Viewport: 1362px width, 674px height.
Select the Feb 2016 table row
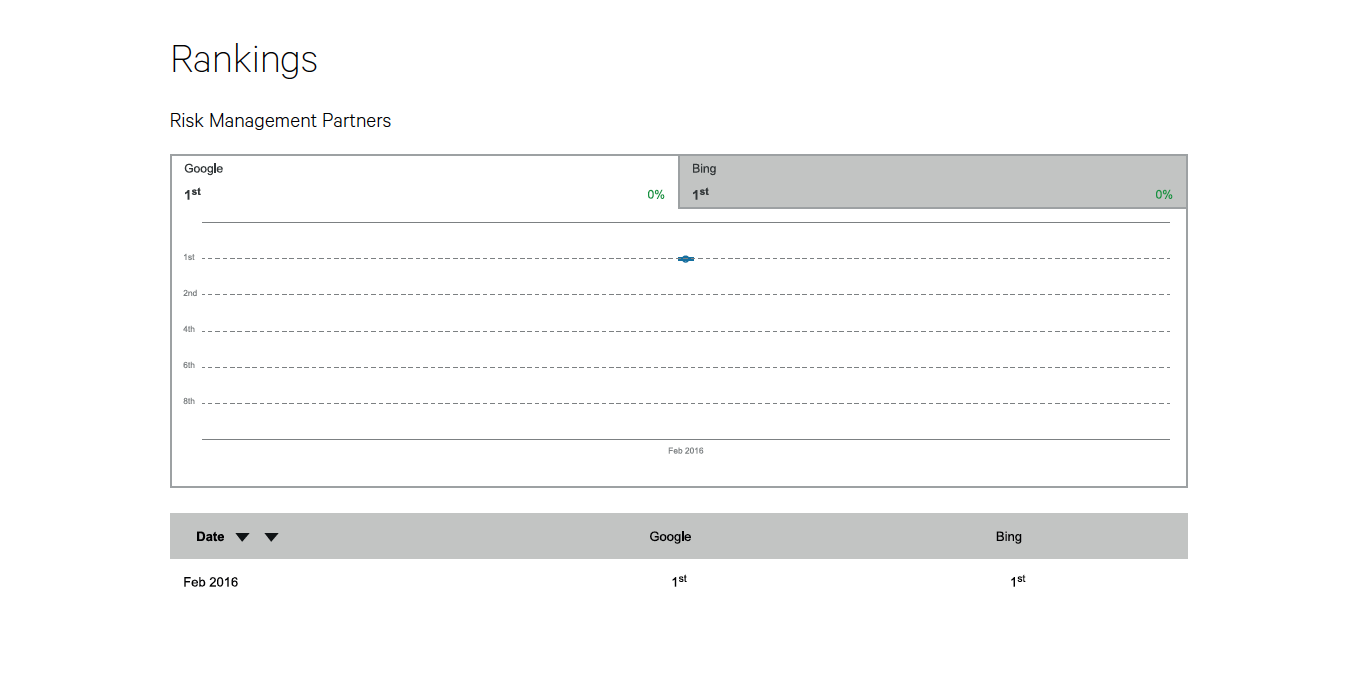coord(679,581)
